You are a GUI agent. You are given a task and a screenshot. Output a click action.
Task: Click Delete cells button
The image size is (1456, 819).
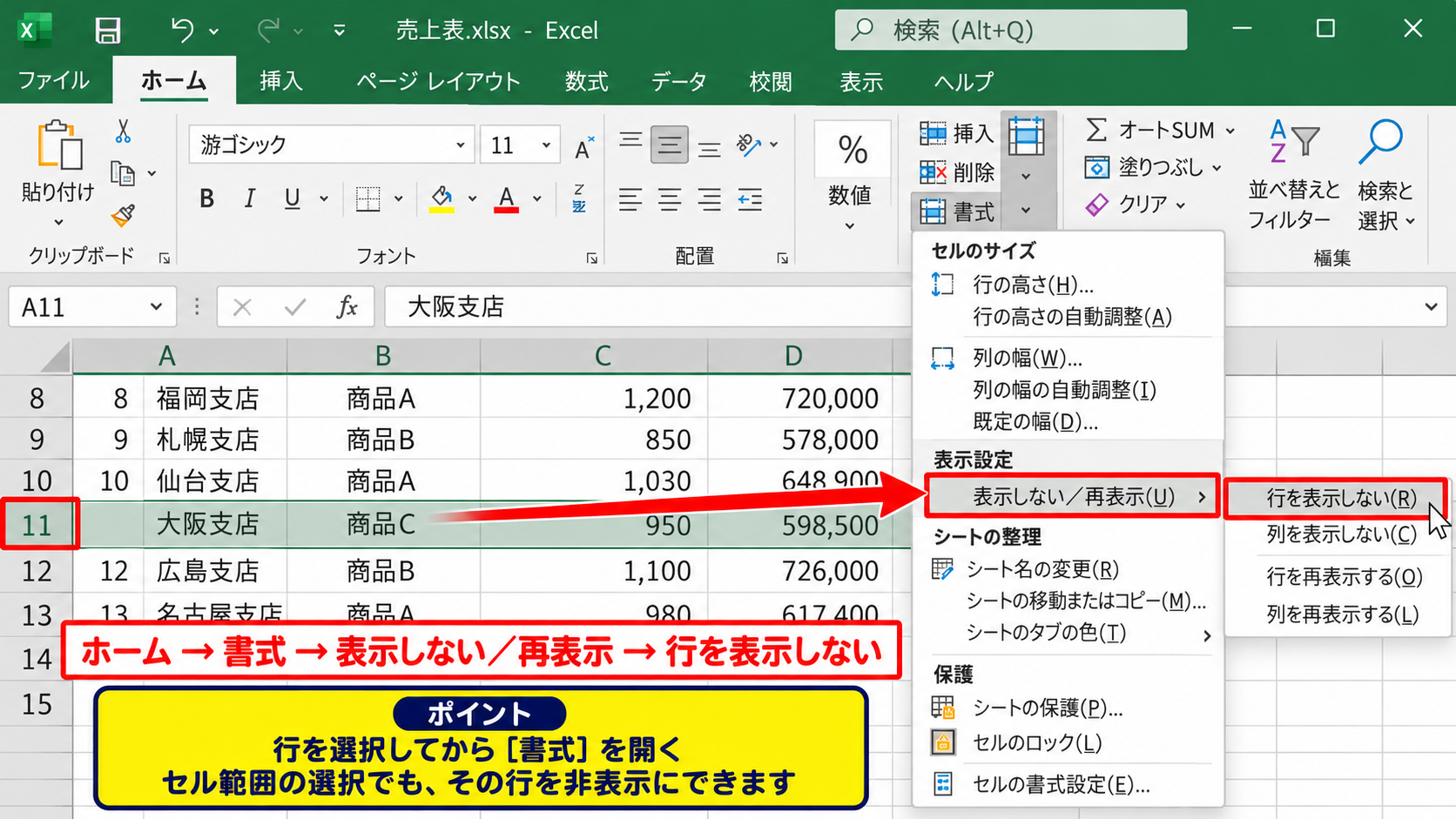coord(956,172)
